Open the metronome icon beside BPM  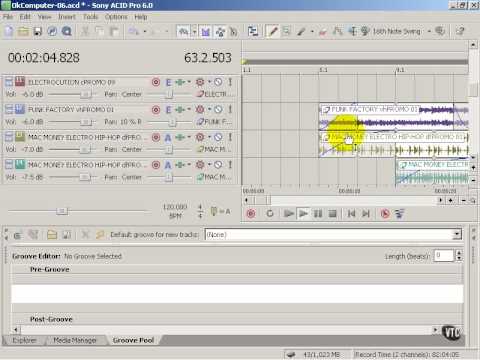(214, 211)
